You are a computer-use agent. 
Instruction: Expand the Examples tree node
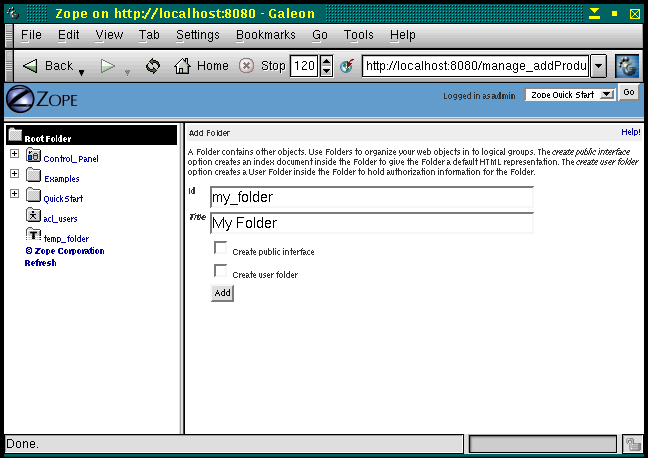coord(14,173)
